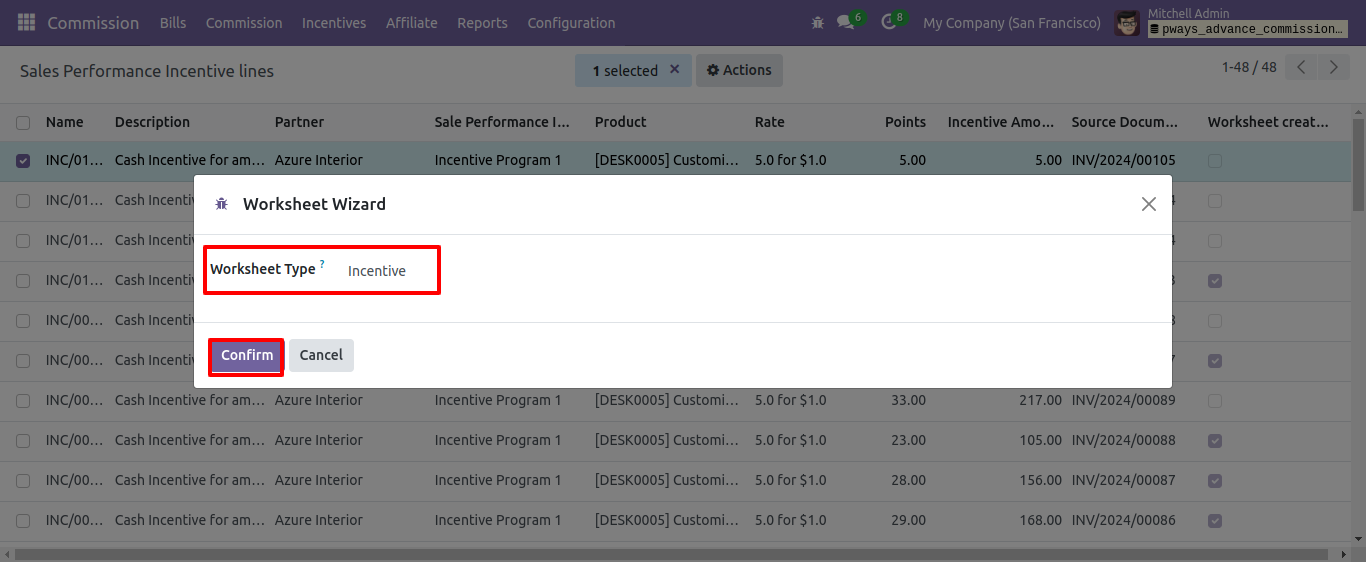Confirm the worksheet wizard
The image size is (1366, 562).
pos(247,355)
